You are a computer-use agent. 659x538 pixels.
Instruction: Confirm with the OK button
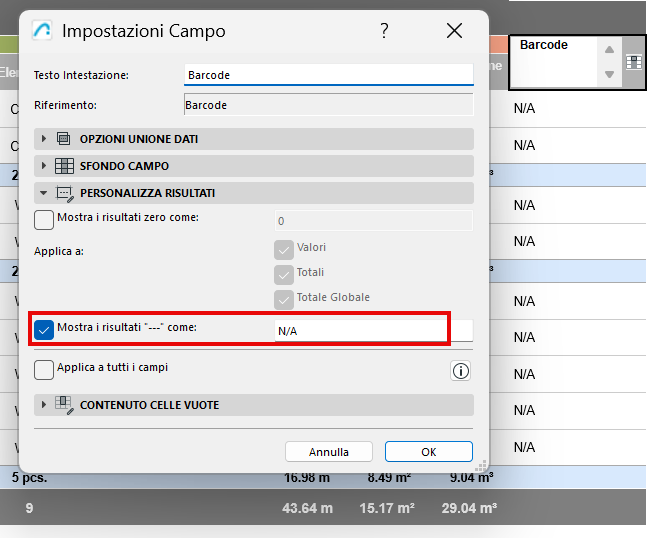(x=428, y=452)
